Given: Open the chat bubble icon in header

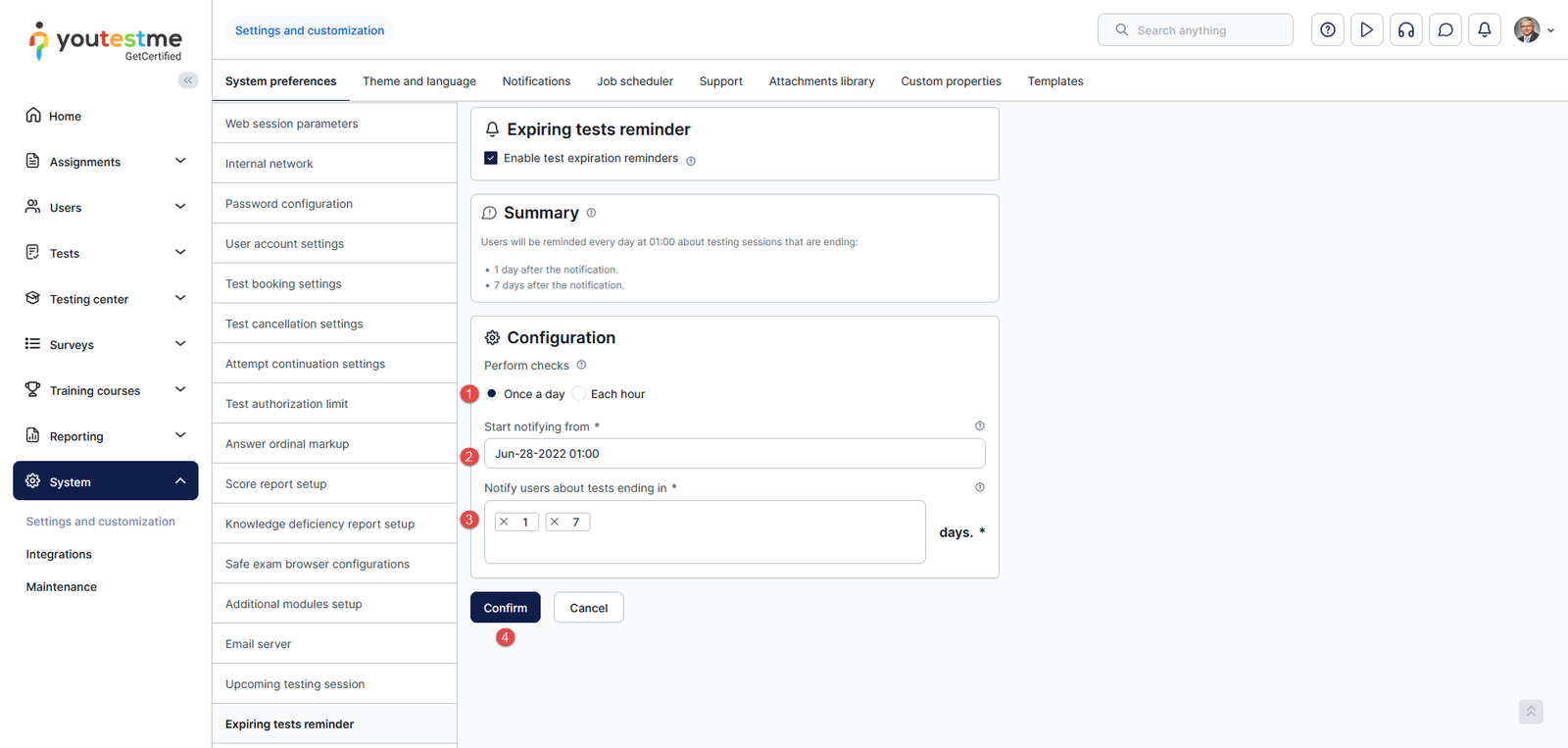Looking at the screenshot, I should coord(1445,30).
